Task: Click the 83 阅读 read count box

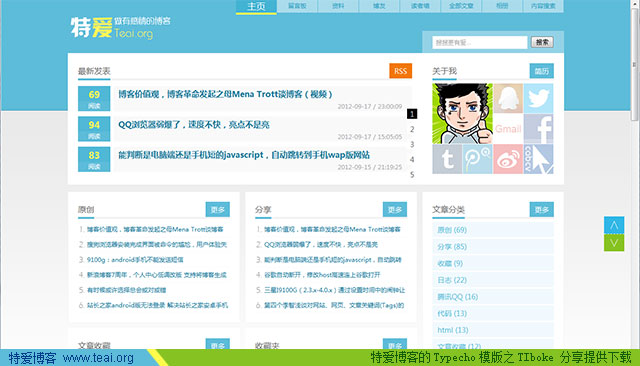Action: pos(94,159)
